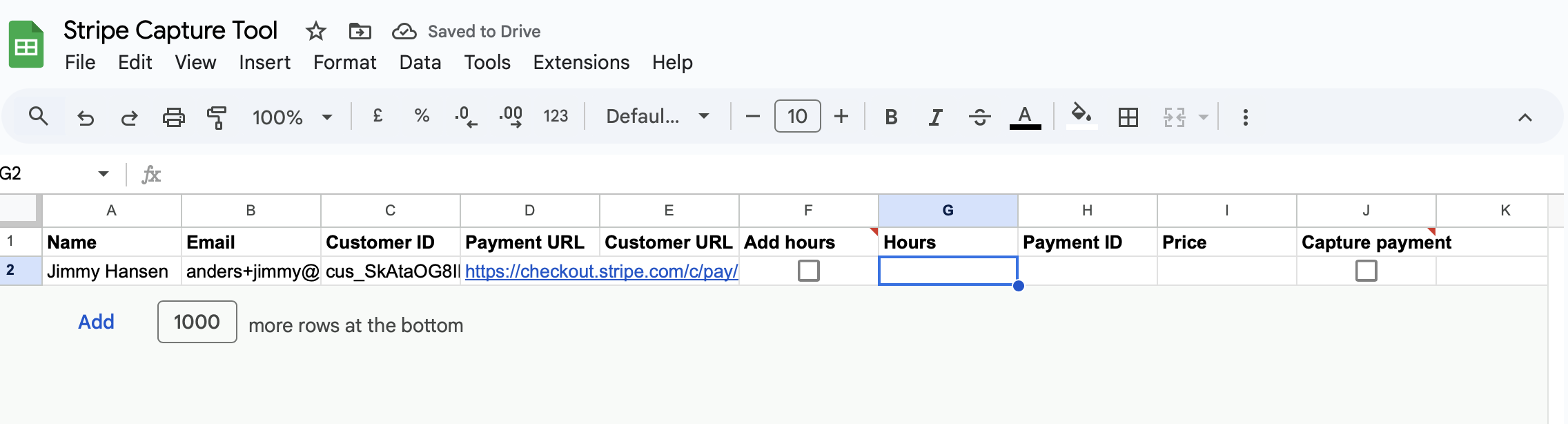The width and height of the screenshot is (1568, 424).
Task: Click the undo arrow icon
Action: [86, 117]
